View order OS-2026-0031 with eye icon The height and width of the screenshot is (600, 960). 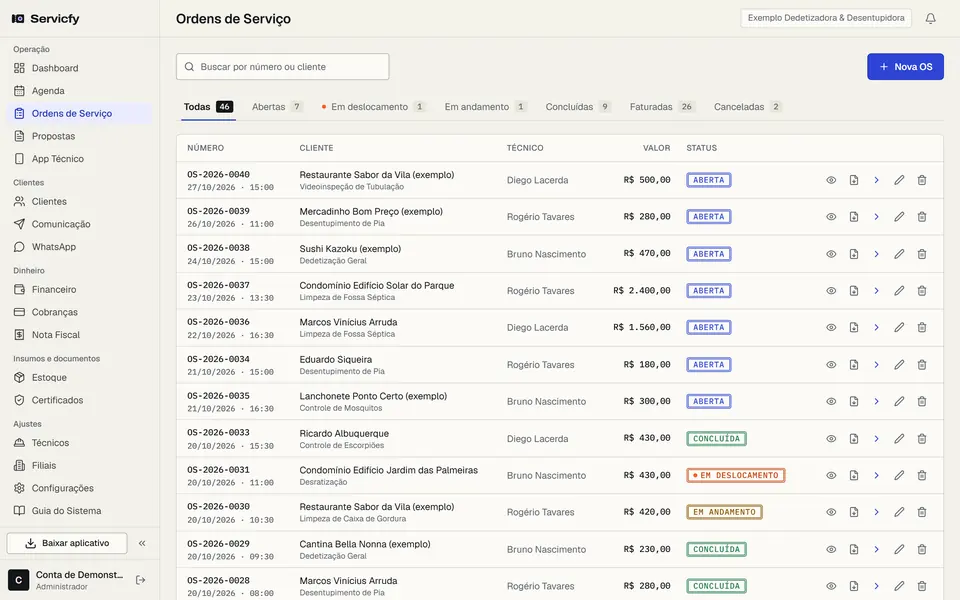pos(831,476)
